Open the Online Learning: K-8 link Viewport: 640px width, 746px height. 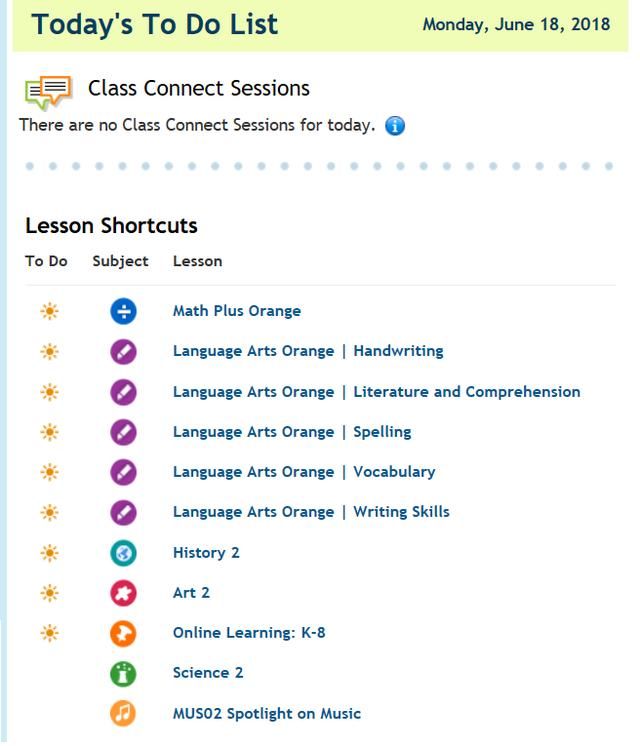coord(249,633)
